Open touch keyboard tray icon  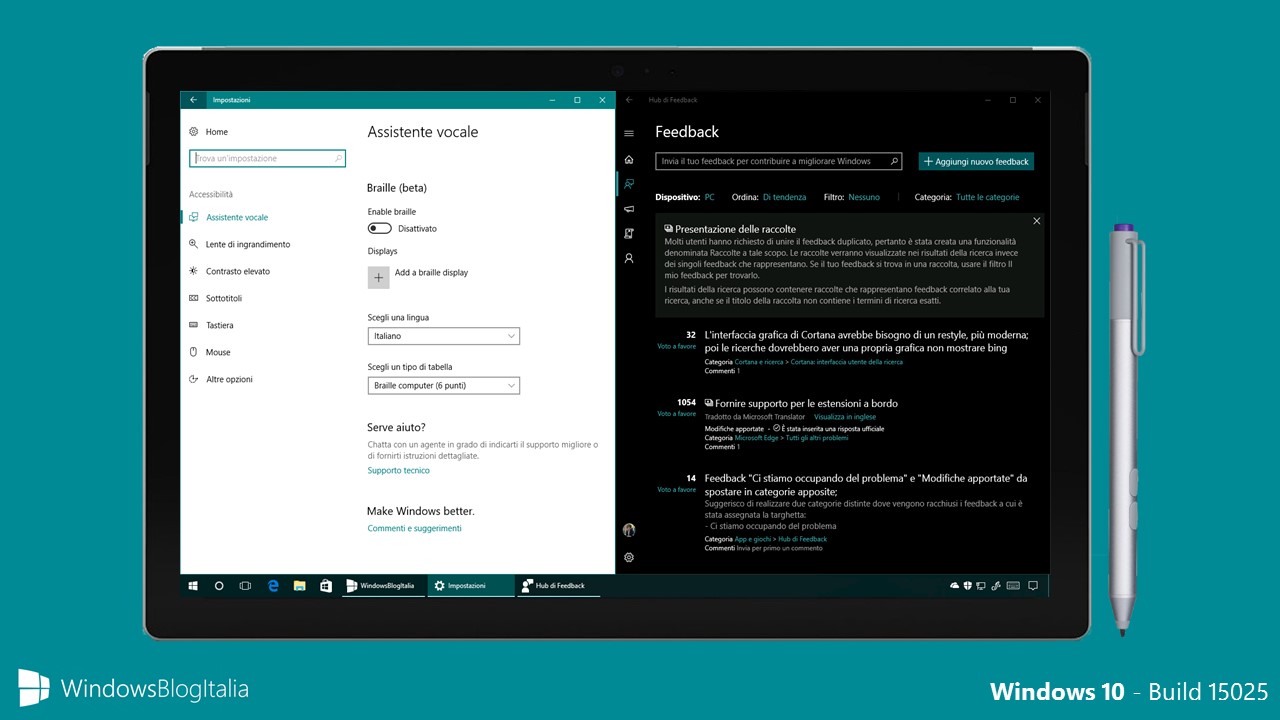tap(1013, 586)
